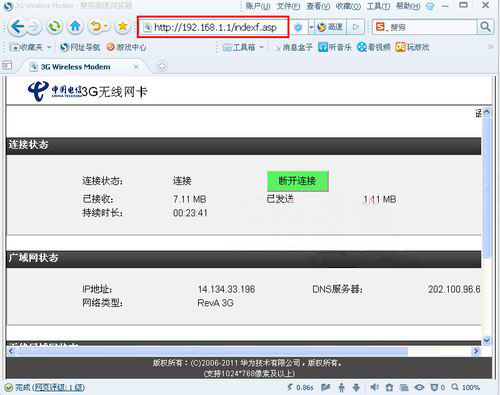The image size is (500, 395).
Task: Click the pencil-on-page icon in status bar
Action: coord(325,387)
